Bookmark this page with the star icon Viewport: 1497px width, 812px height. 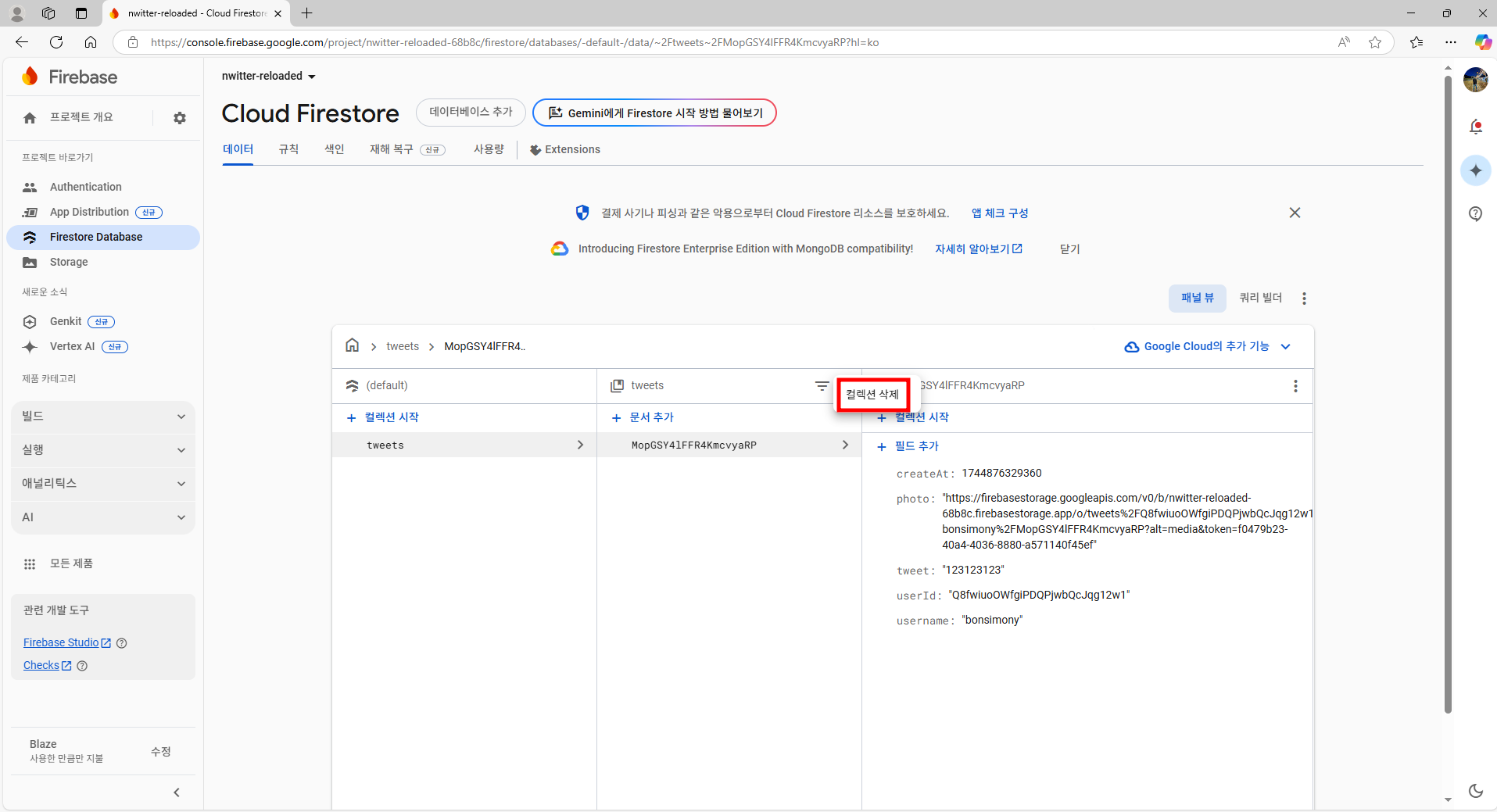[1375, 42]
